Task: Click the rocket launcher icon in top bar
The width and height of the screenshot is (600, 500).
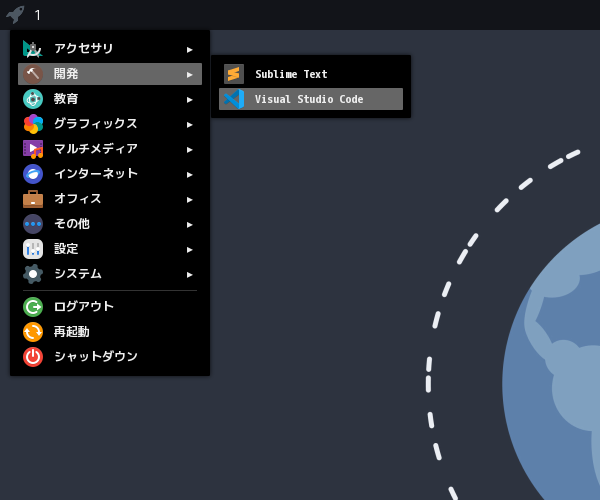Action: click(x=15, y=15)
